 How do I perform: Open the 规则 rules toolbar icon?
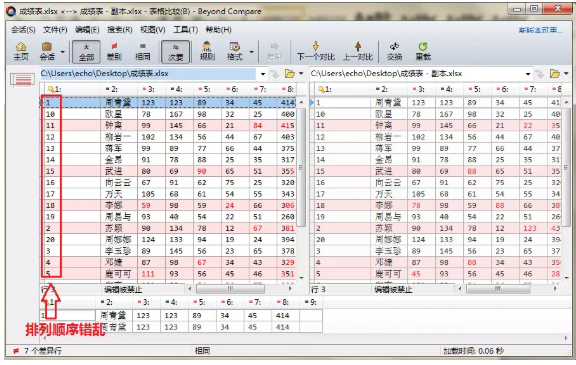[x=207, y=51]
